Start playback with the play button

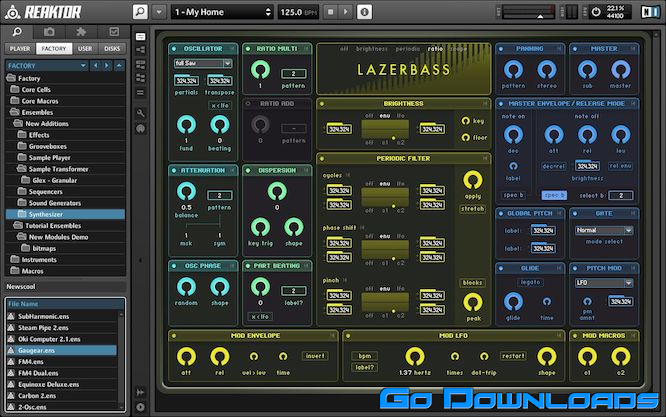[x=345, y=12]
